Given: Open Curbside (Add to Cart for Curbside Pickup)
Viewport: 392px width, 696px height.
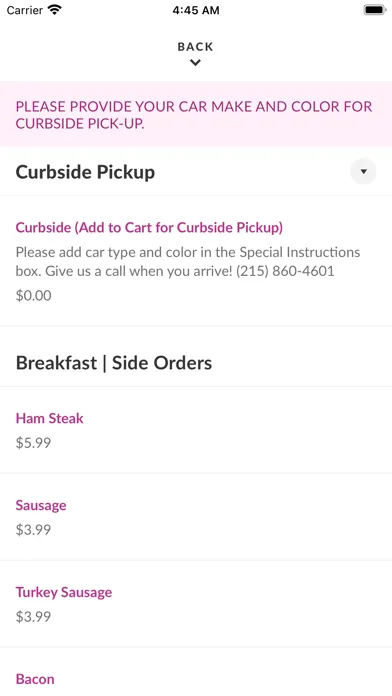Looking at the screenshot, I should (x=149, y=228).
